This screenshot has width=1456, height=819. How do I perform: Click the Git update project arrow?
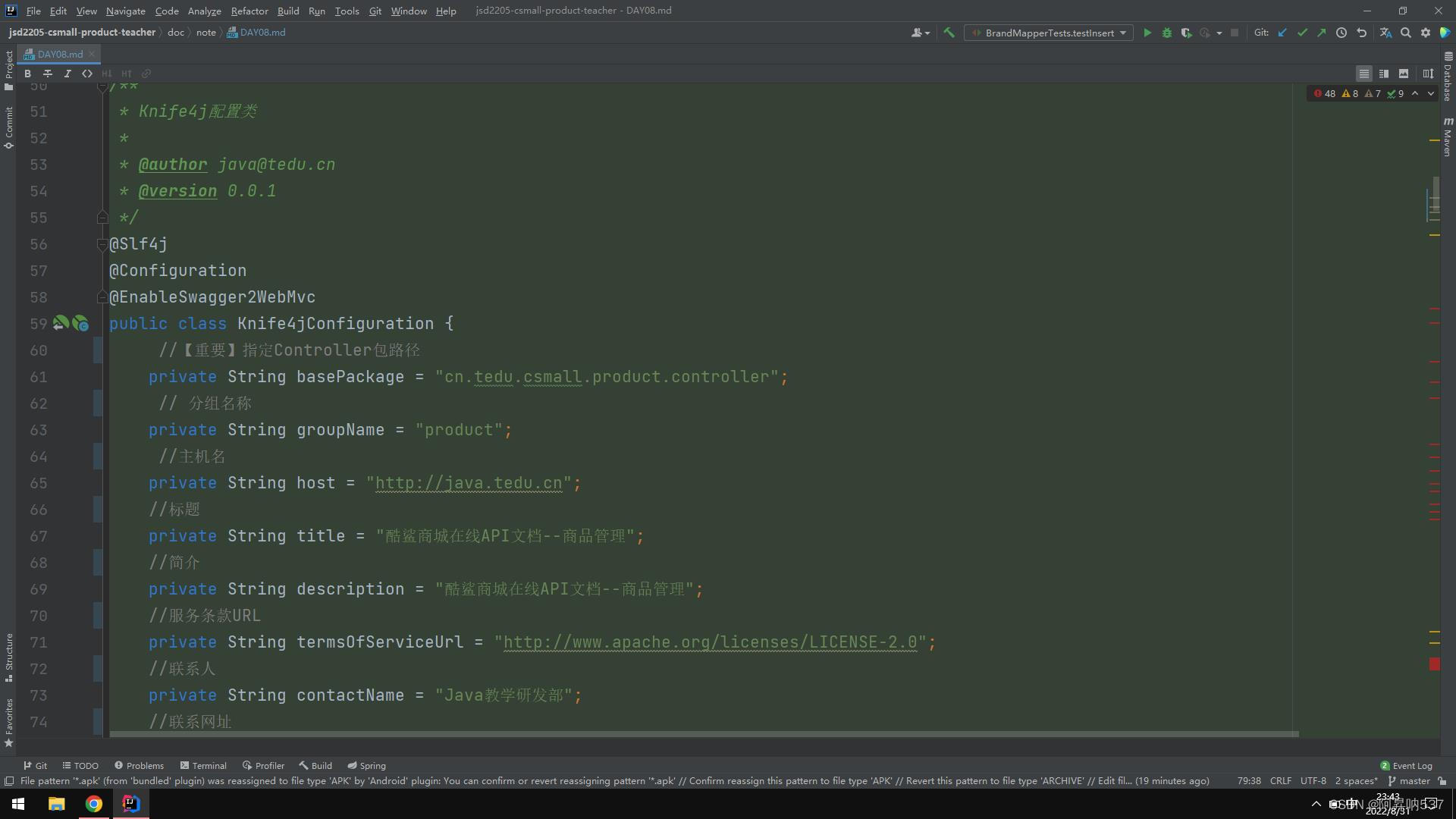click(1282, 33)
